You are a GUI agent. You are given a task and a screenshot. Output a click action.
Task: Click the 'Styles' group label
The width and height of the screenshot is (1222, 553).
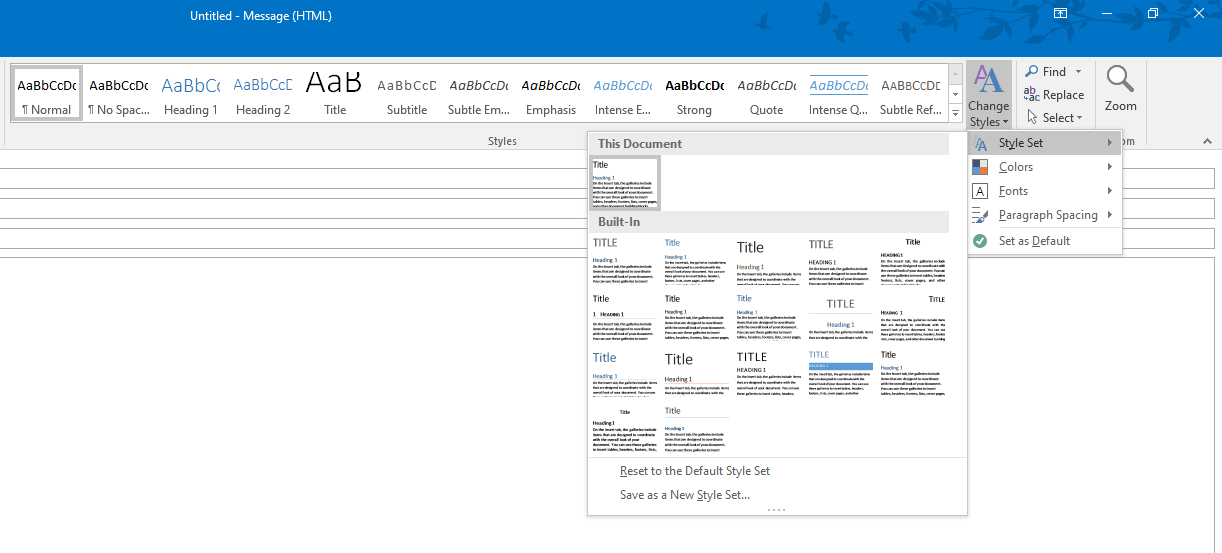click(x=502, y=141)
